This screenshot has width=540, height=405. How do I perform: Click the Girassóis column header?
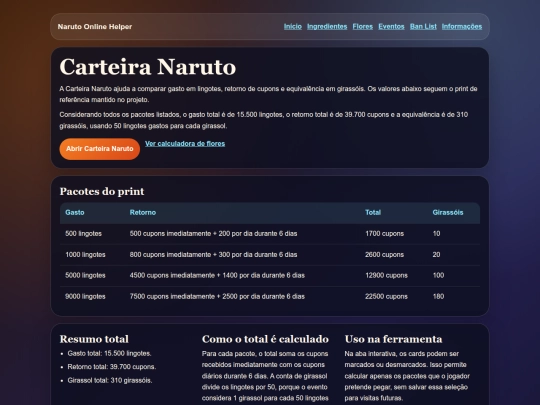(x=448, y=212)
